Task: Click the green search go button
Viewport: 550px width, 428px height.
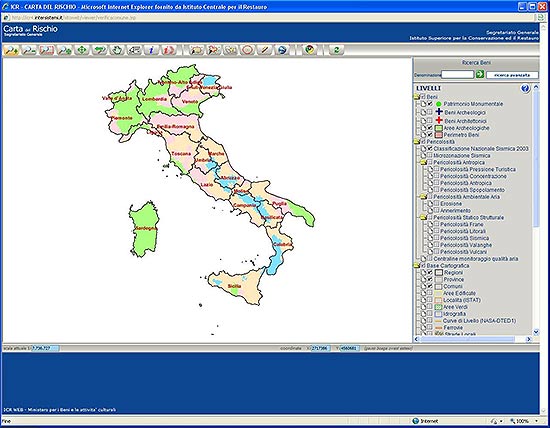Action: click(479, 74)
